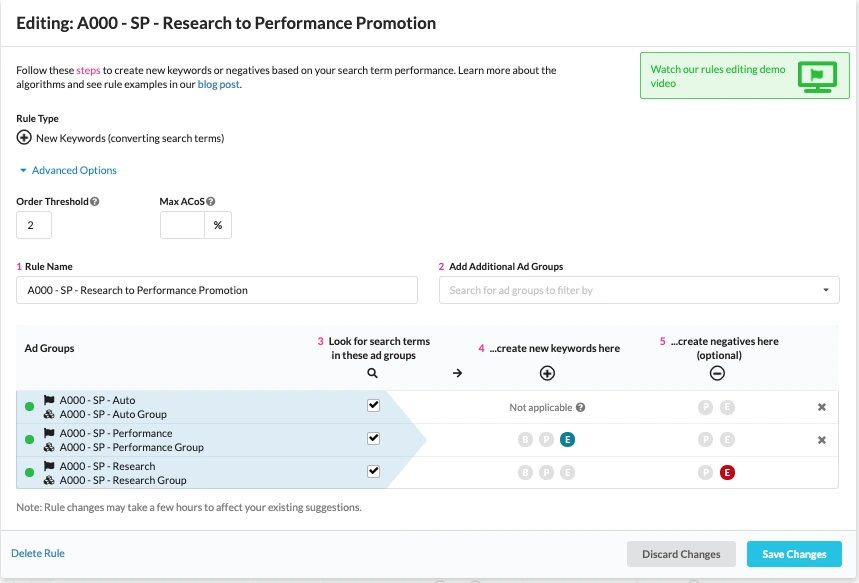Enable the B broad match icon for Research Group
This screenshot has width=859, height=583.
(525, 471)
